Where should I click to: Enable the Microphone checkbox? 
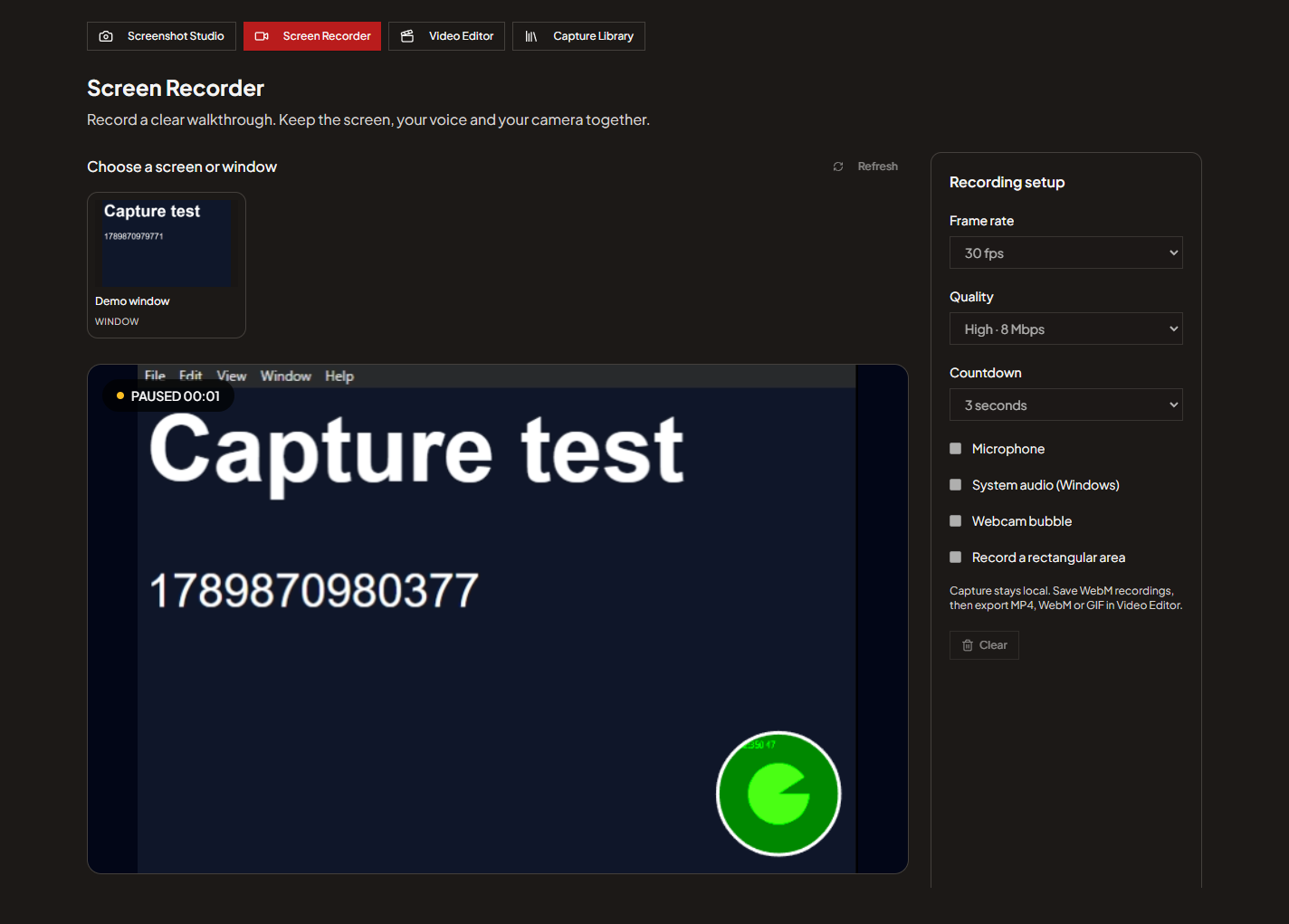[x=955, y=449]
